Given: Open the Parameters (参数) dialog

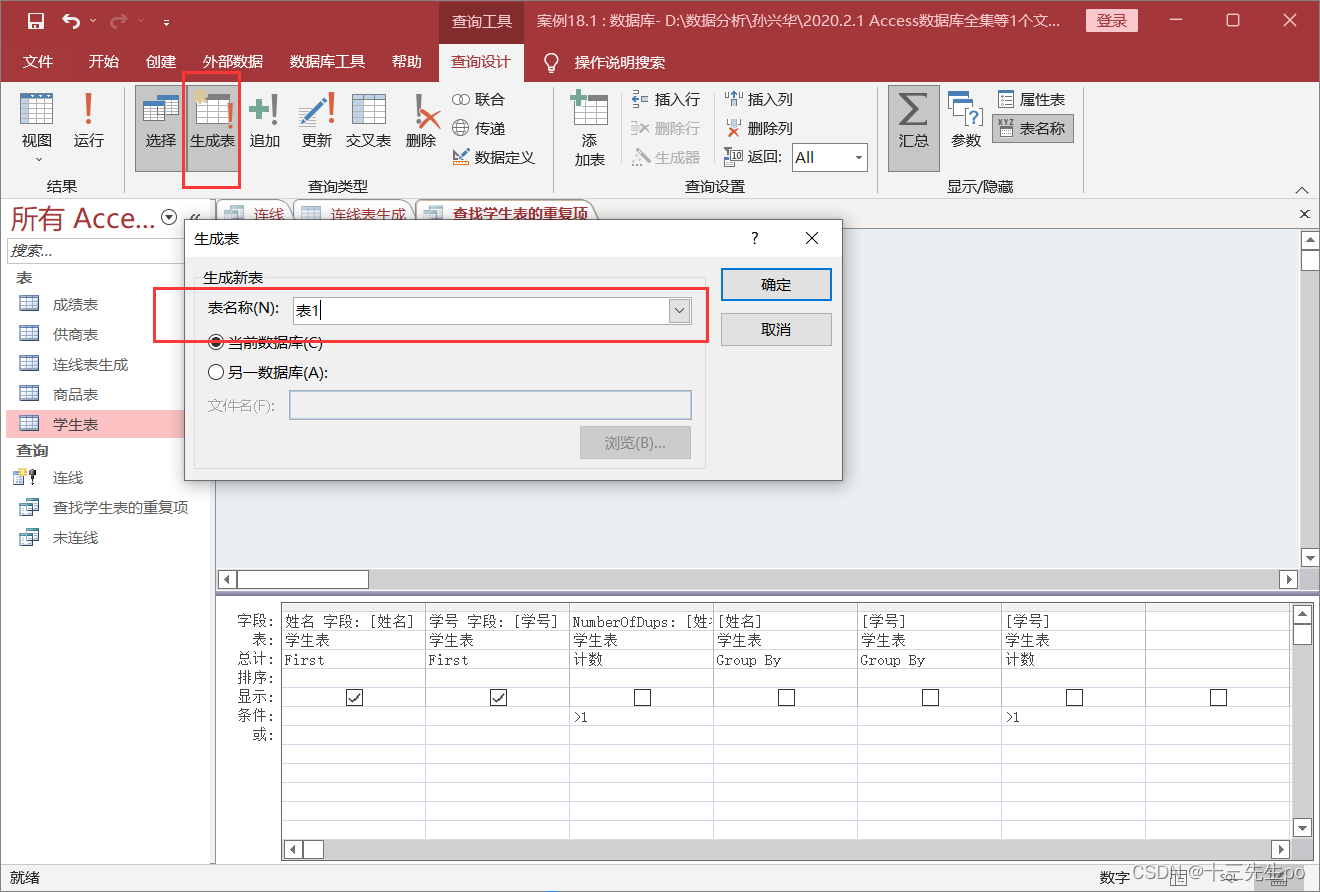Looking at the screenshot, I should tap(966, 120).
